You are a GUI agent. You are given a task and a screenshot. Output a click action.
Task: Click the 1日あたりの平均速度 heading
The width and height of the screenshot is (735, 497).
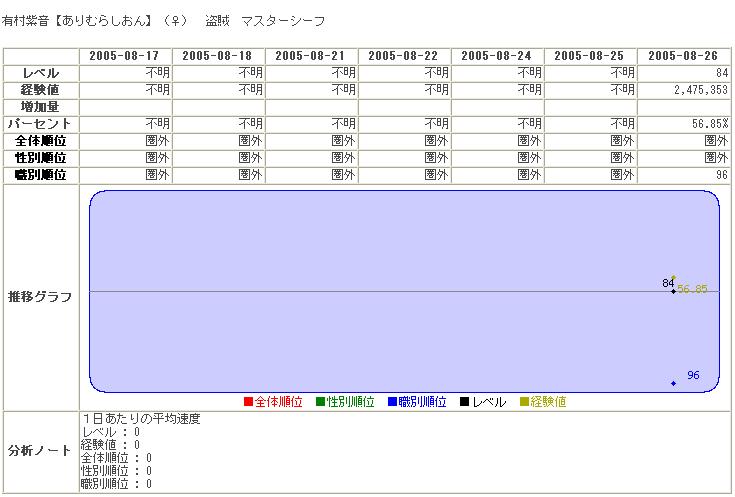click(141, 419)
